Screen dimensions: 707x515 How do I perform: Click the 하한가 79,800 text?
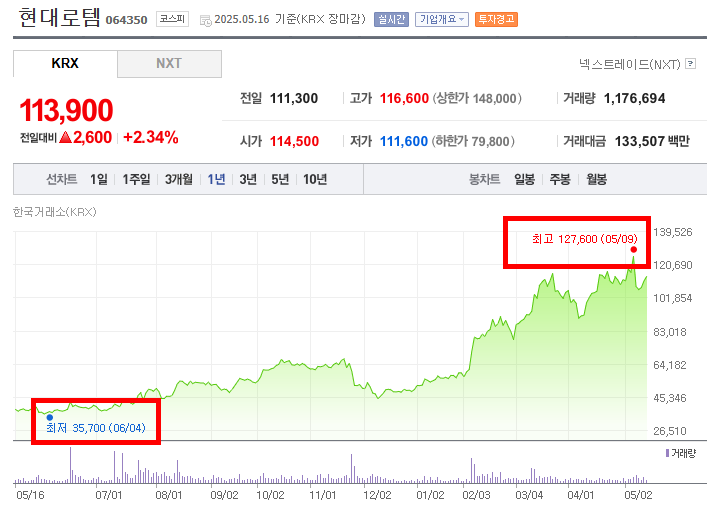coord(473,142)
